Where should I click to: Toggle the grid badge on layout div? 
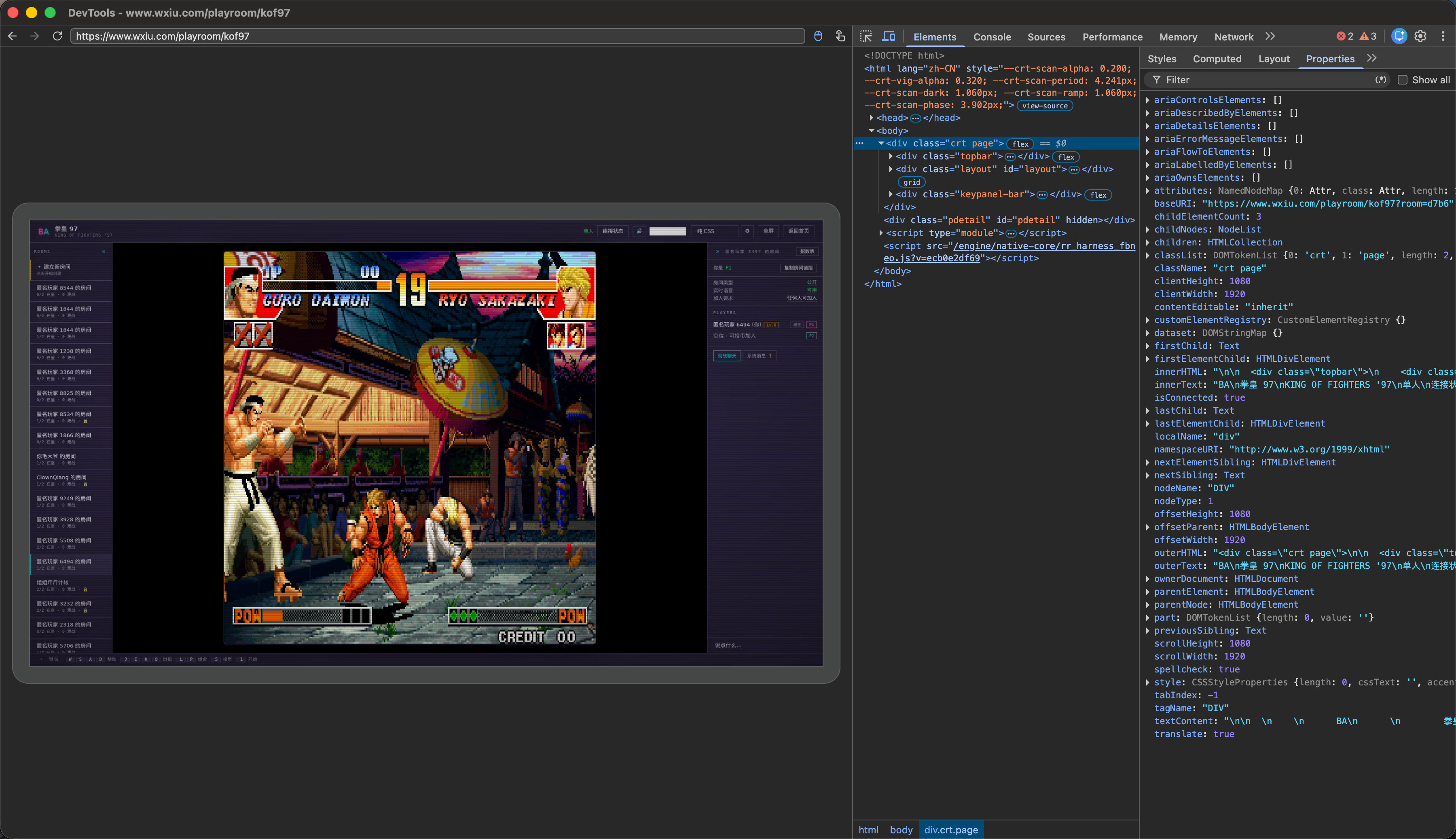click(x=911, y=182)
